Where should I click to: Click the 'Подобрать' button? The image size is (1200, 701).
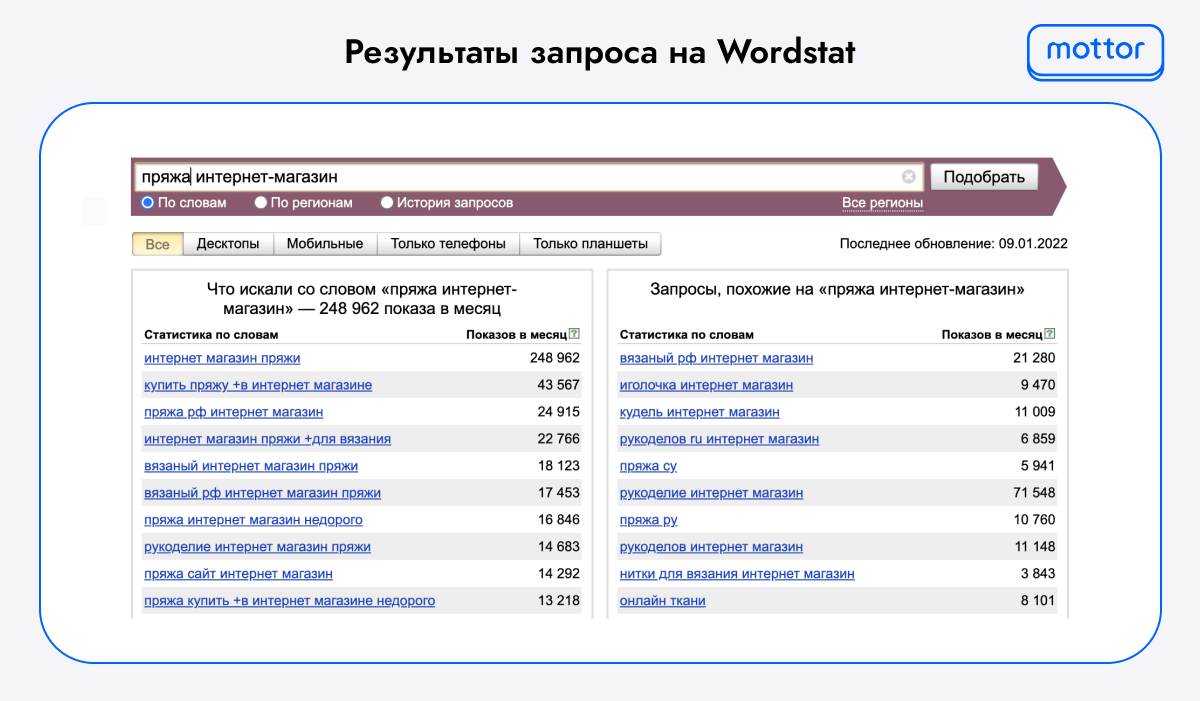(x=985, y=177)
